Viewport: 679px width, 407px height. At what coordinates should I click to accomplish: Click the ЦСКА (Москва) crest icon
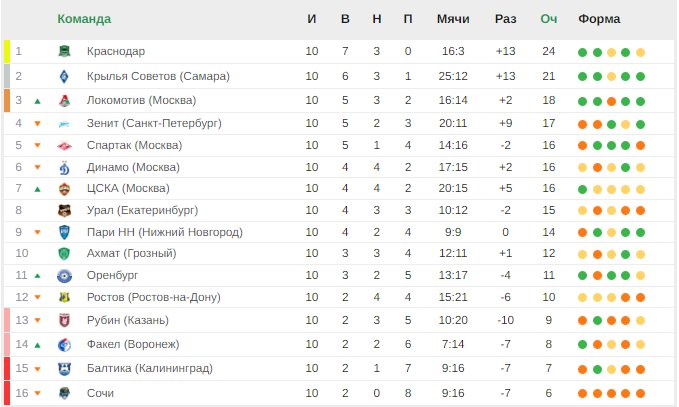click(x=64, y=189)
